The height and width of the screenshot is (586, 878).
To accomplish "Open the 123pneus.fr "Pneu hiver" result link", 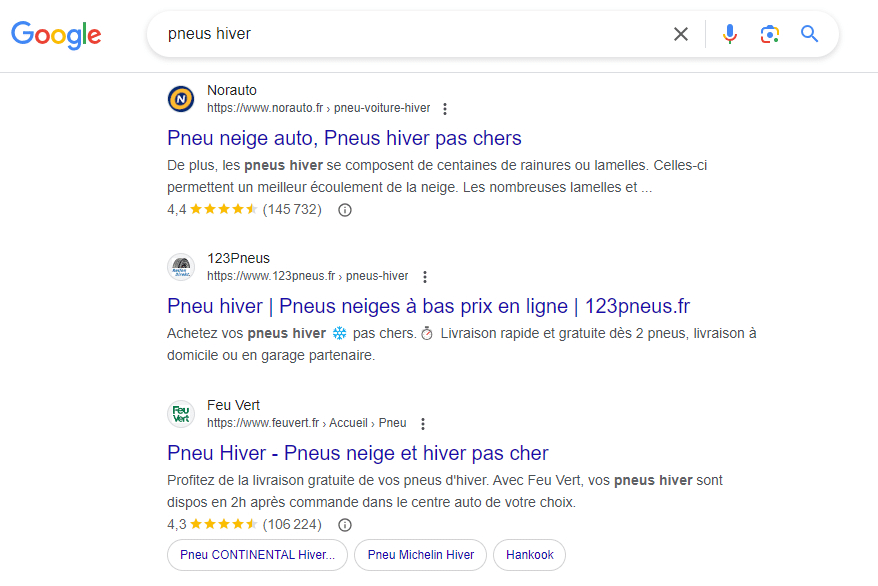I will tap(428, 306).
